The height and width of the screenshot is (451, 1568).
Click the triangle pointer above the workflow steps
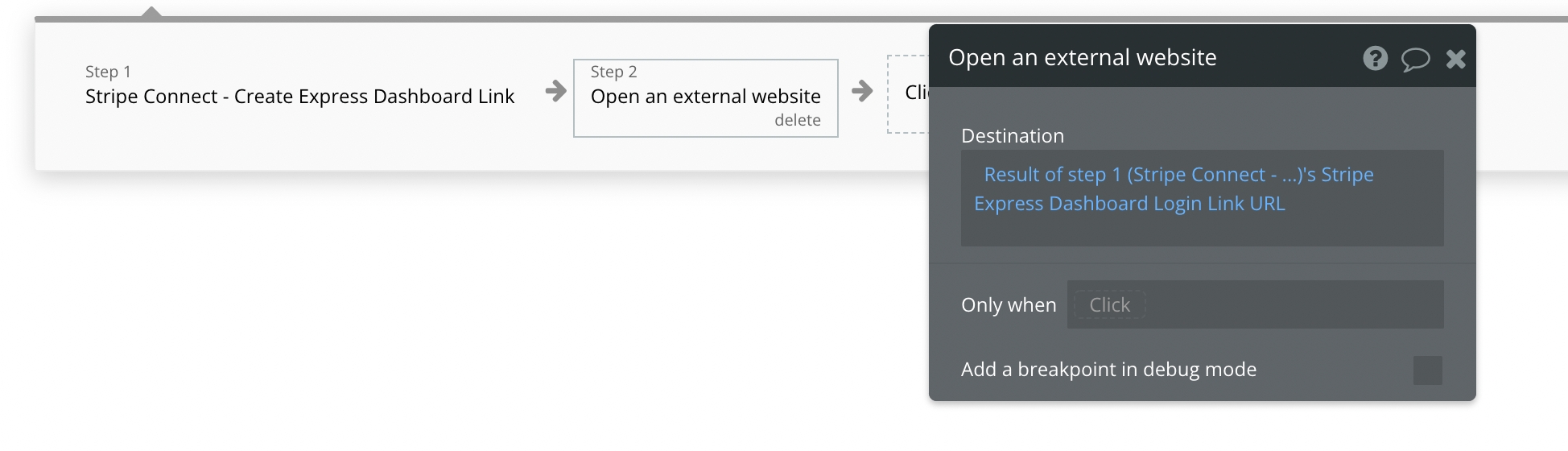(x=151, y=12)
